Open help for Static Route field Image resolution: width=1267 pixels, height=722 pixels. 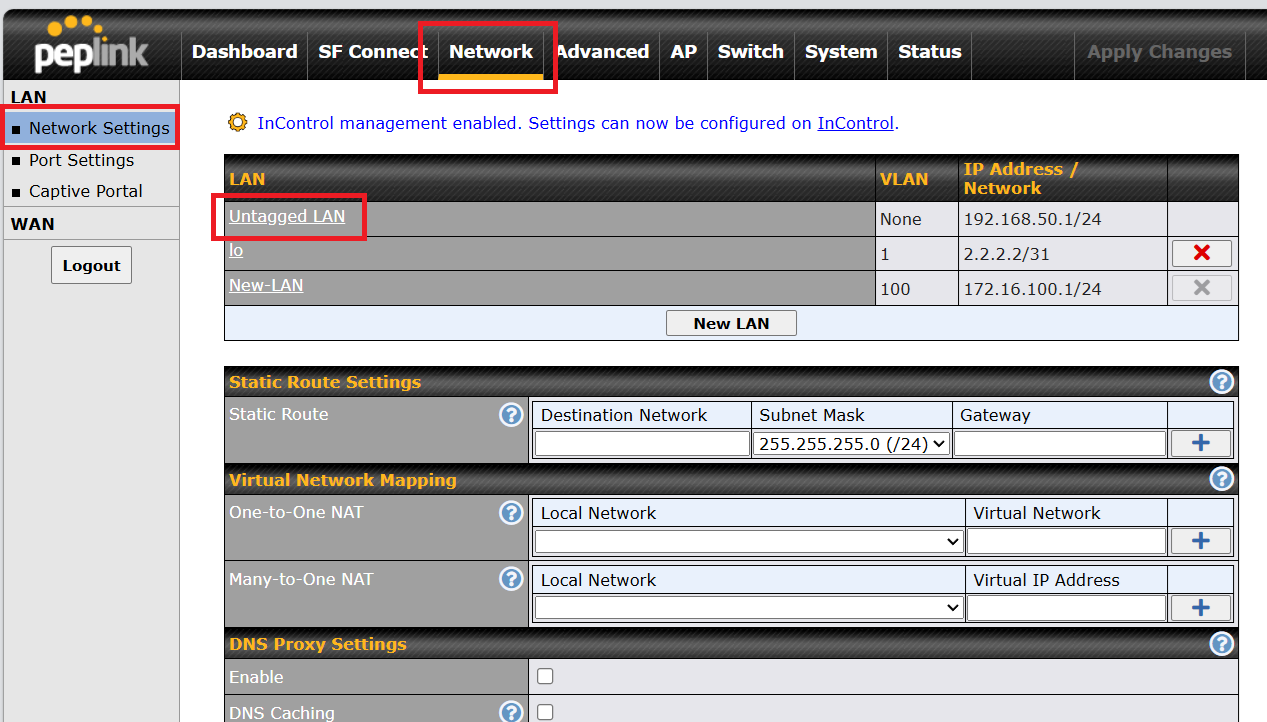point(511,415)
